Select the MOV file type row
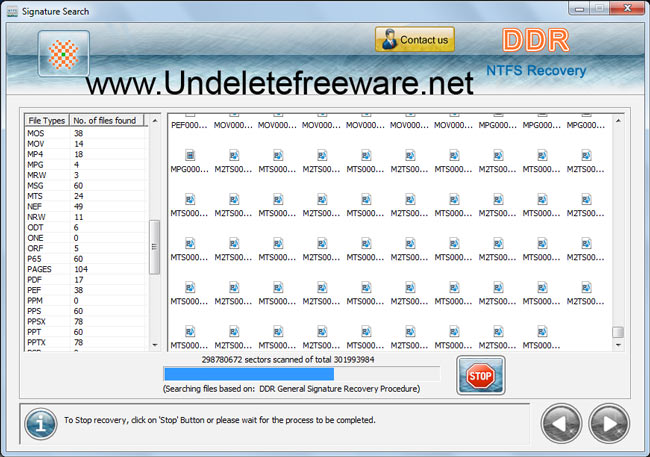Image resolution: width=650 pixels, height=457 pixels. [x=86, y=144]
